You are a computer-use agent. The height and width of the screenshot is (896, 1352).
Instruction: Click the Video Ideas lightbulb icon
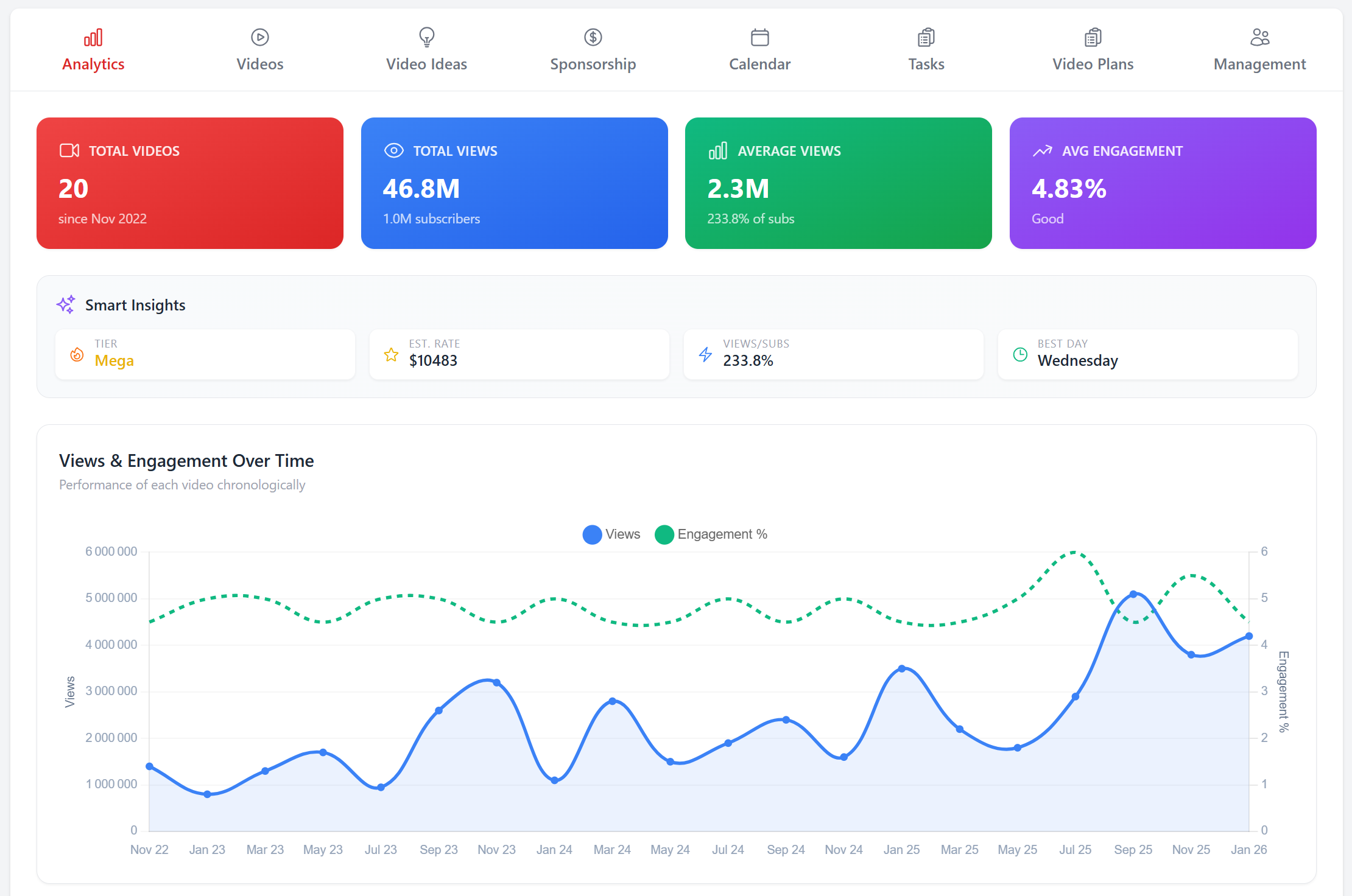[427, 38]
